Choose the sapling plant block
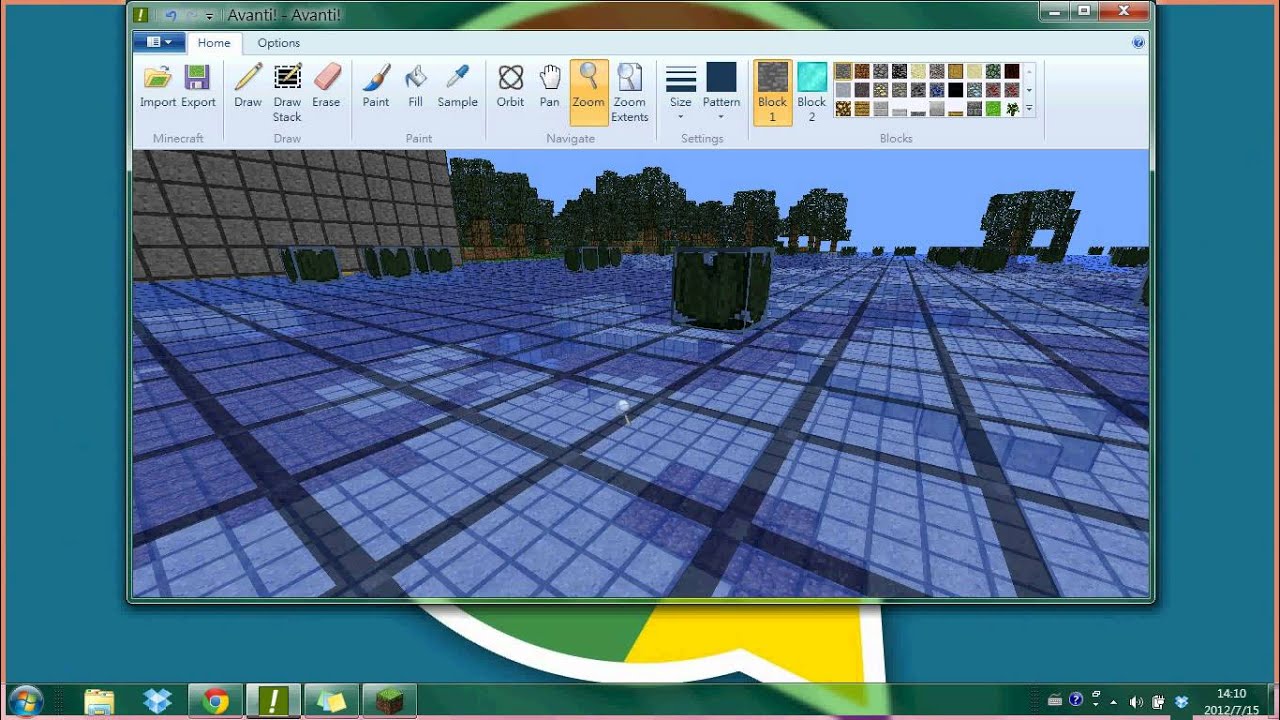Screen dimensions: 1280x720 (x=1012, y=108)
